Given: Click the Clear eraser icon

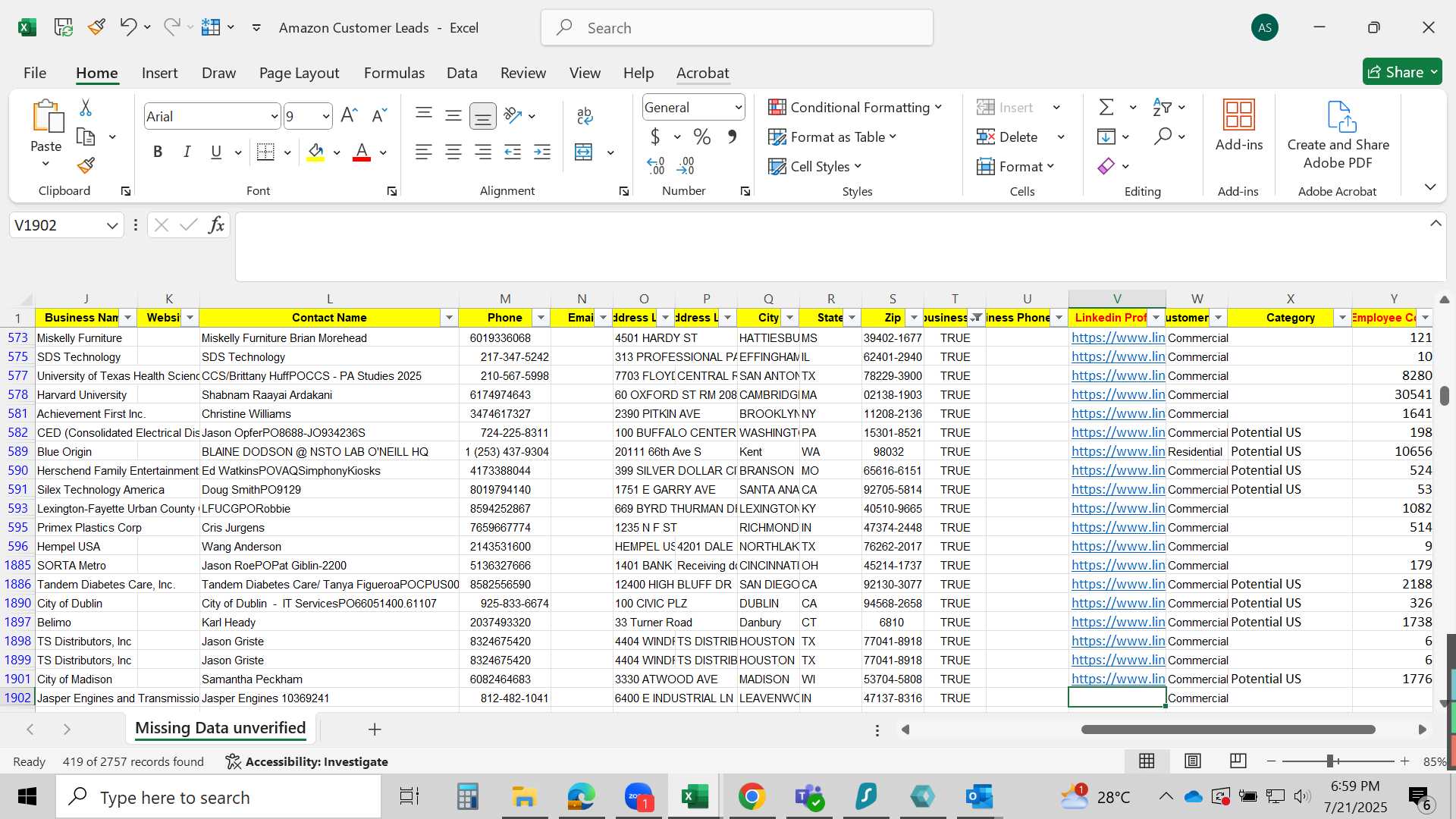Looking at the screenshot, I should pos(1106,165).
